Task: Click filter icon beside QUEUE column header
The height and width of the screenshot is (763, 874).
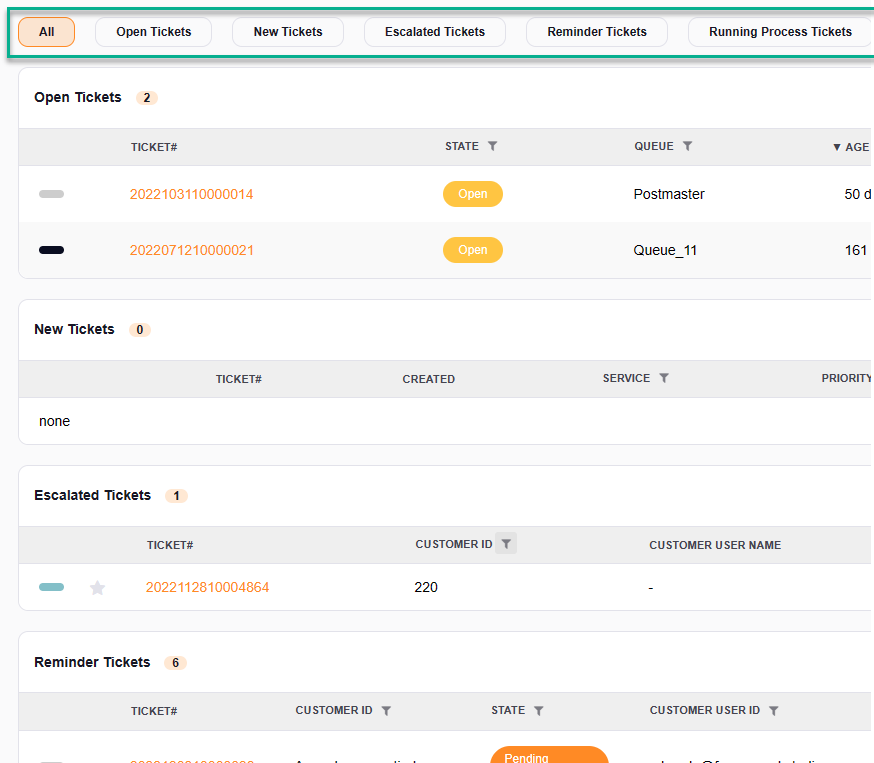Action: 687,146
